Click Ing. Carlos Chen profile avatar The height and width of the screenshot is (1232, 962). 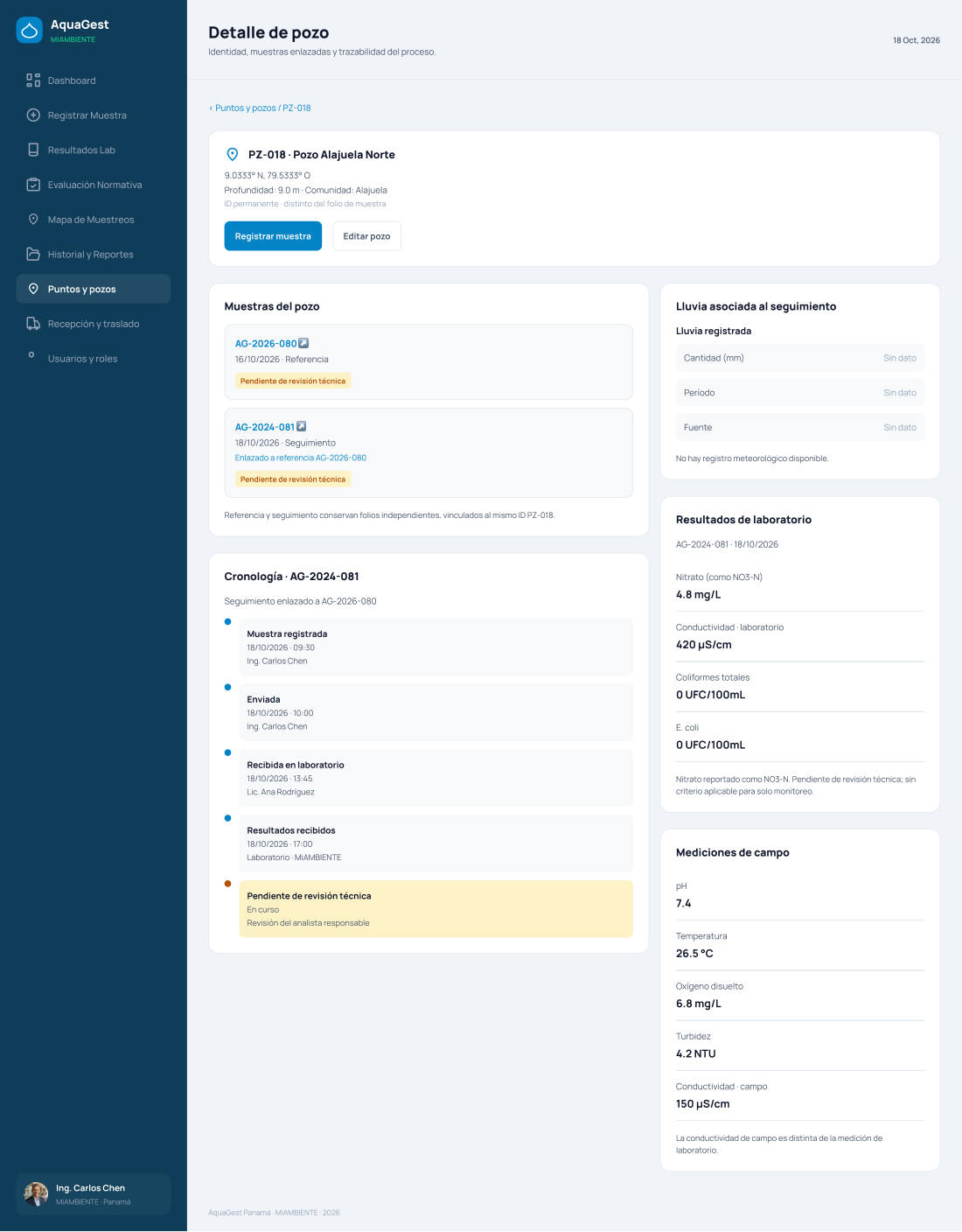[x=36, y=1194]
